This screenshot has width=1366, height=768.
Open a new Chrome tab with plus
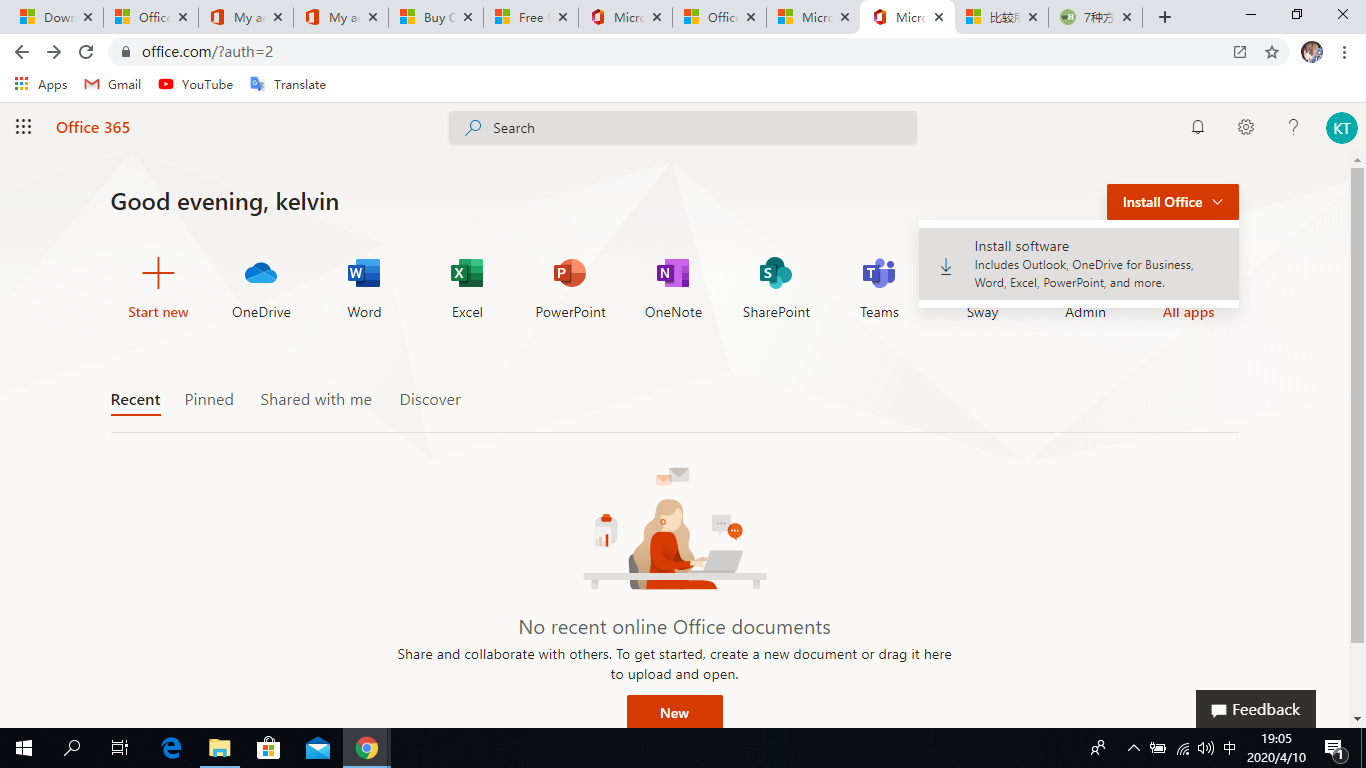1165,17
